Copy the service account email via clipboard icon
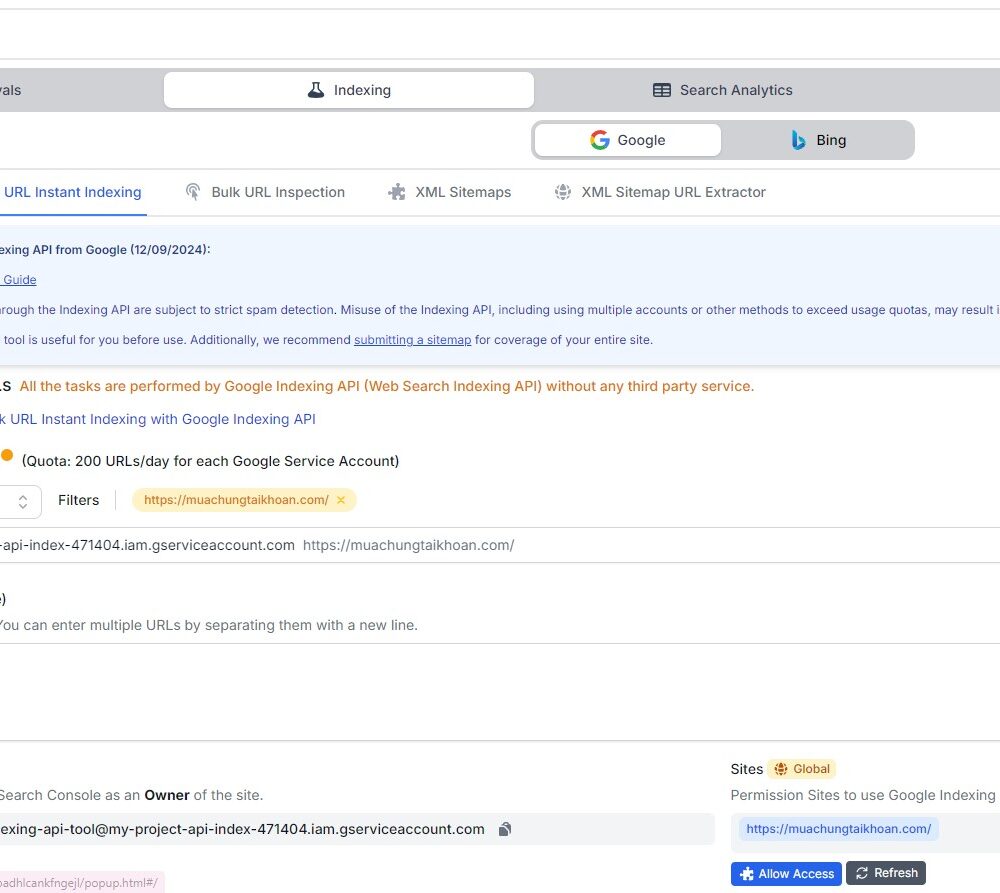This screenshot has height=893, width=1000. 504,829
